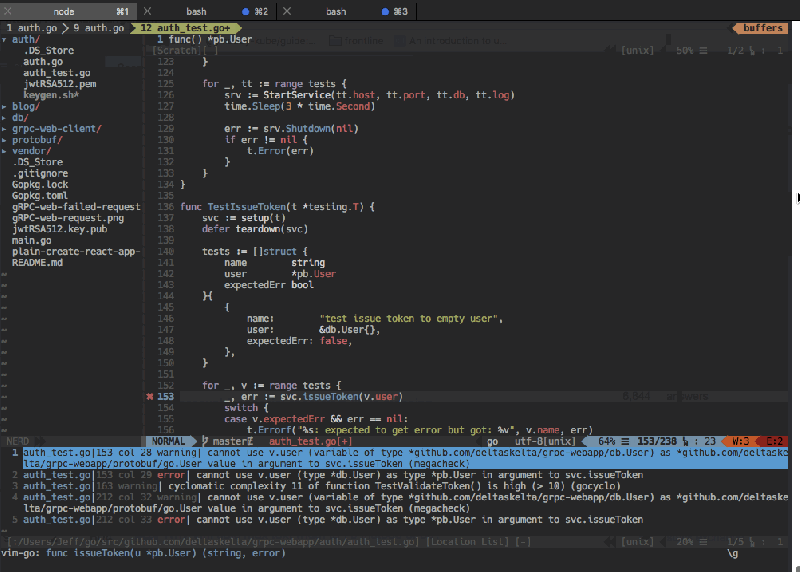800x572 pixels.
Task: Open auth_test.go in the file tree
Action: pyautogui.click(x=57, y=73)
